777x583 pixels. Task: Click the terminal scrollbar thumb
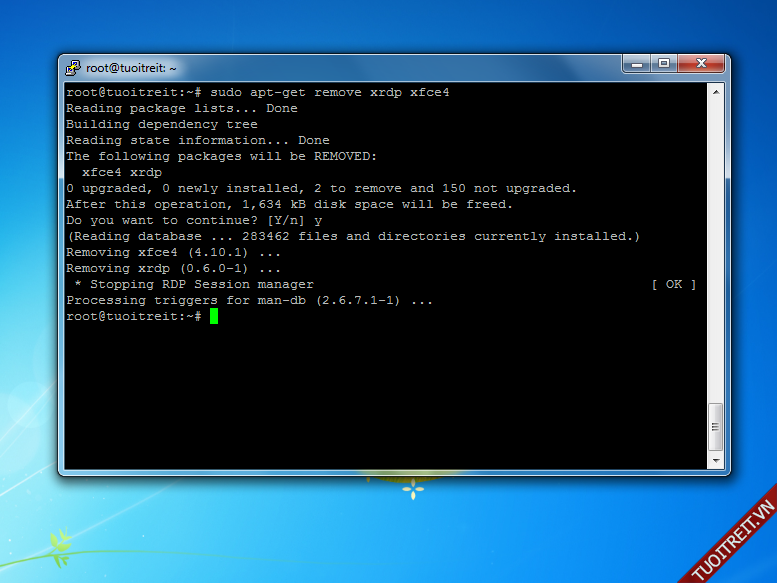715,427
